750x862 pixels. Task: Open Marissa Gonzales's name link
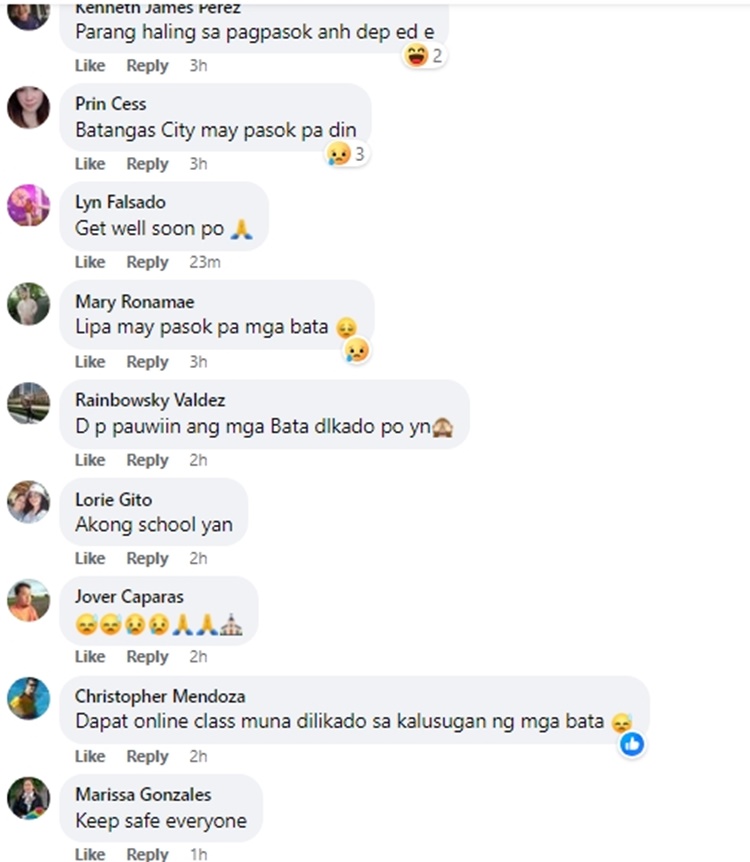[143, 794]
